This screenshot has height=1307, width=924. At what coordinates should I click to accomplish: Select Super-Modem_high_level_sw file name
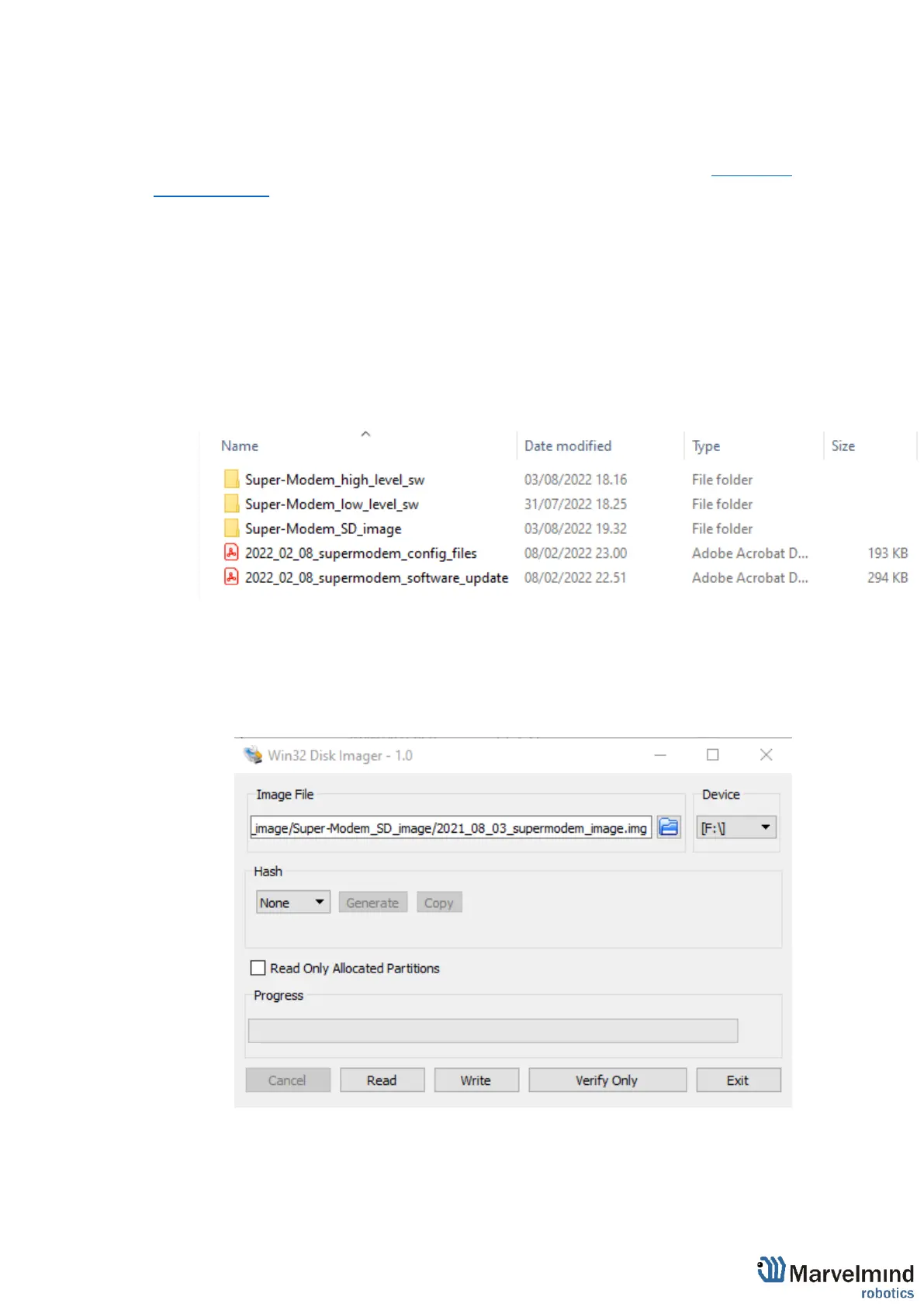pos(334,480)
